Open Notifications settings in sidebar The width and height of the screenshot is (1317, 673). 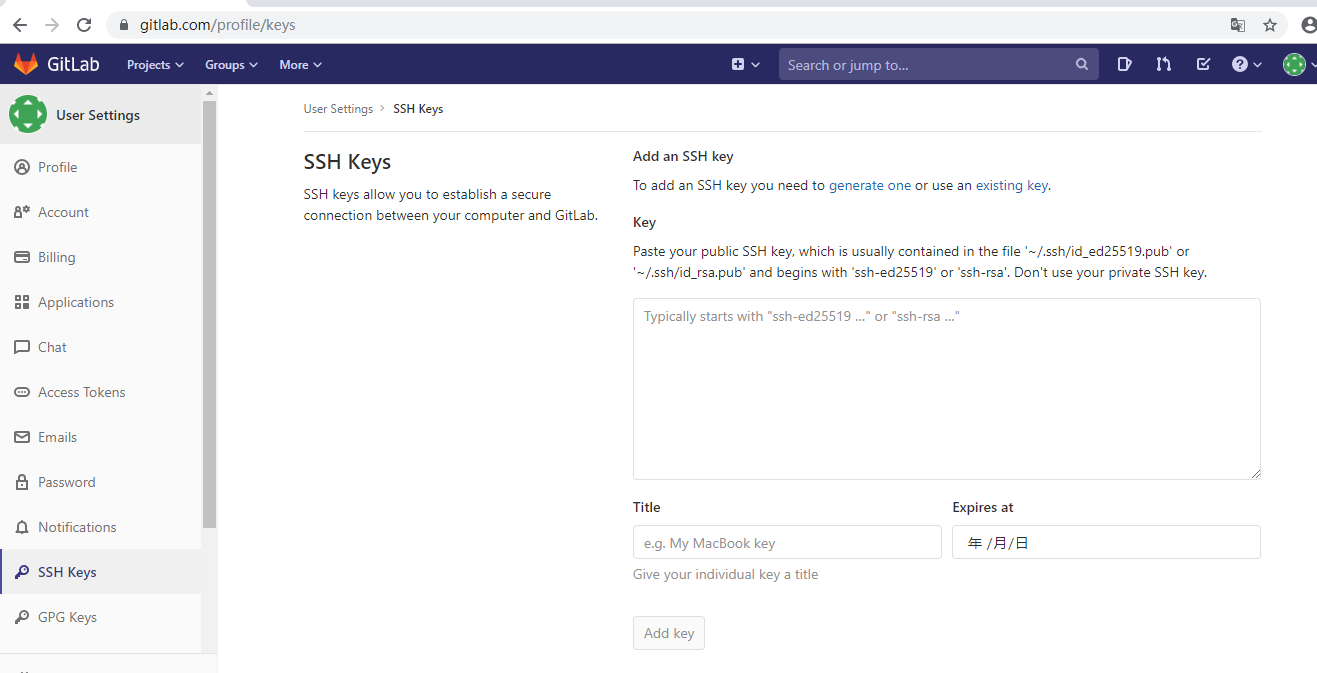coord(101,527)
